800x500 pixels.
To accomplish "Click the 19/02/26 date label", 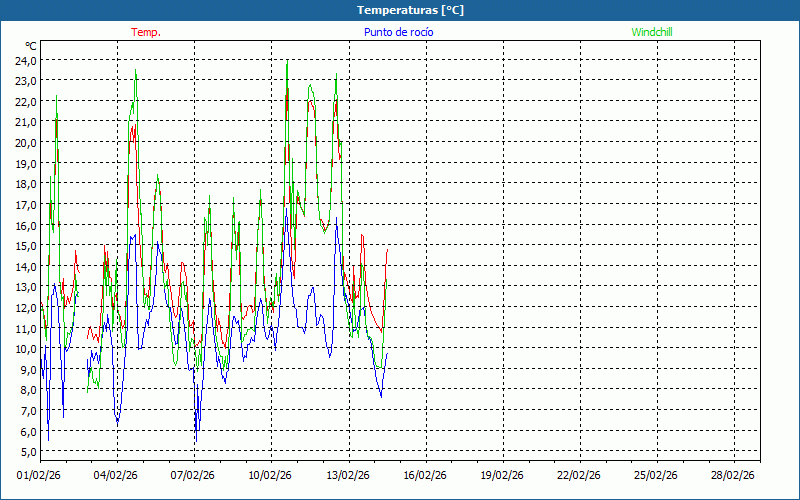I will (502, 476).
